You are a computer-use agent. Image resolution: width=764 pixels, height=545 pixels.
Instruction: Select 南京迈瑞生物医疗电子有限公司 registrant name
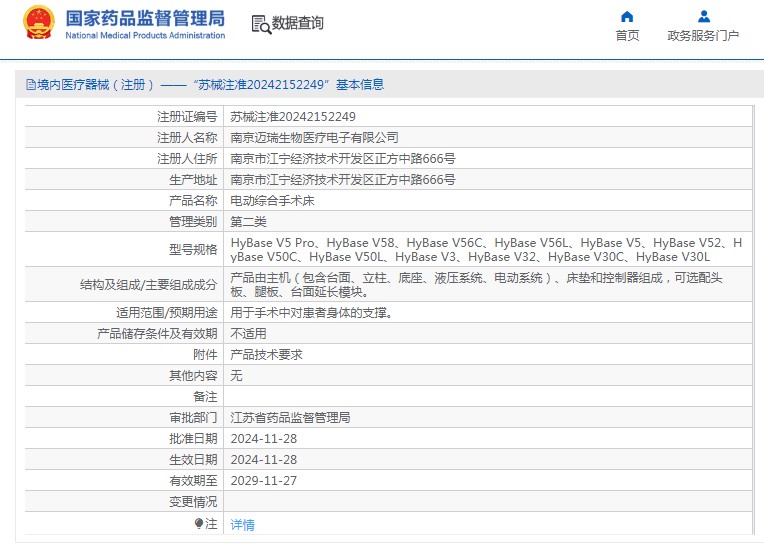(314, 138)
